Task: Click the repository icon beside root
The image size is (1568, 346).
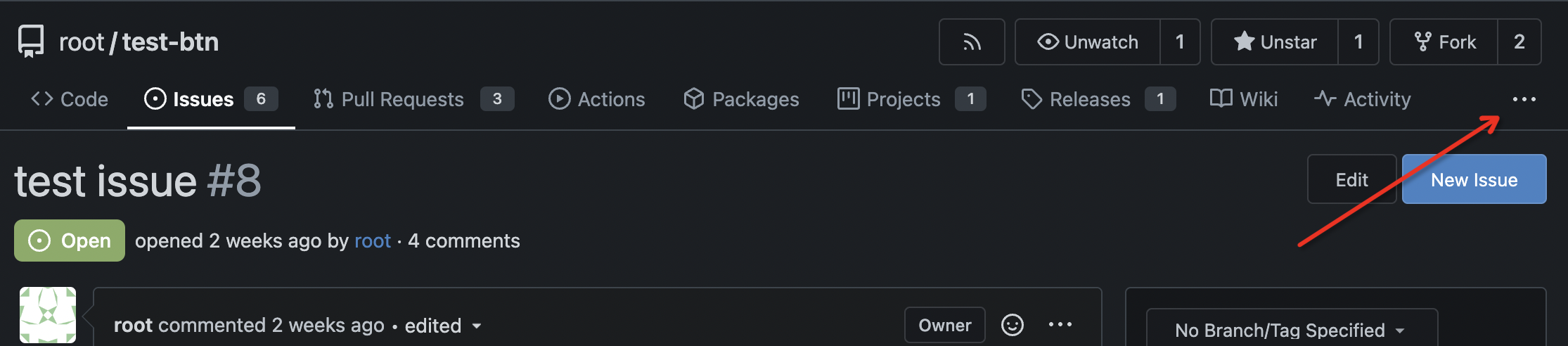Action: click(31, 42)
